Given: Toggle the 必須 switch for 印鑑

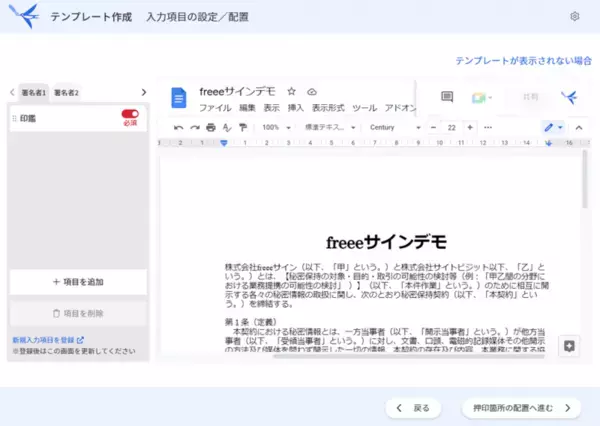Looking at the screenshot, I should 130,114.
